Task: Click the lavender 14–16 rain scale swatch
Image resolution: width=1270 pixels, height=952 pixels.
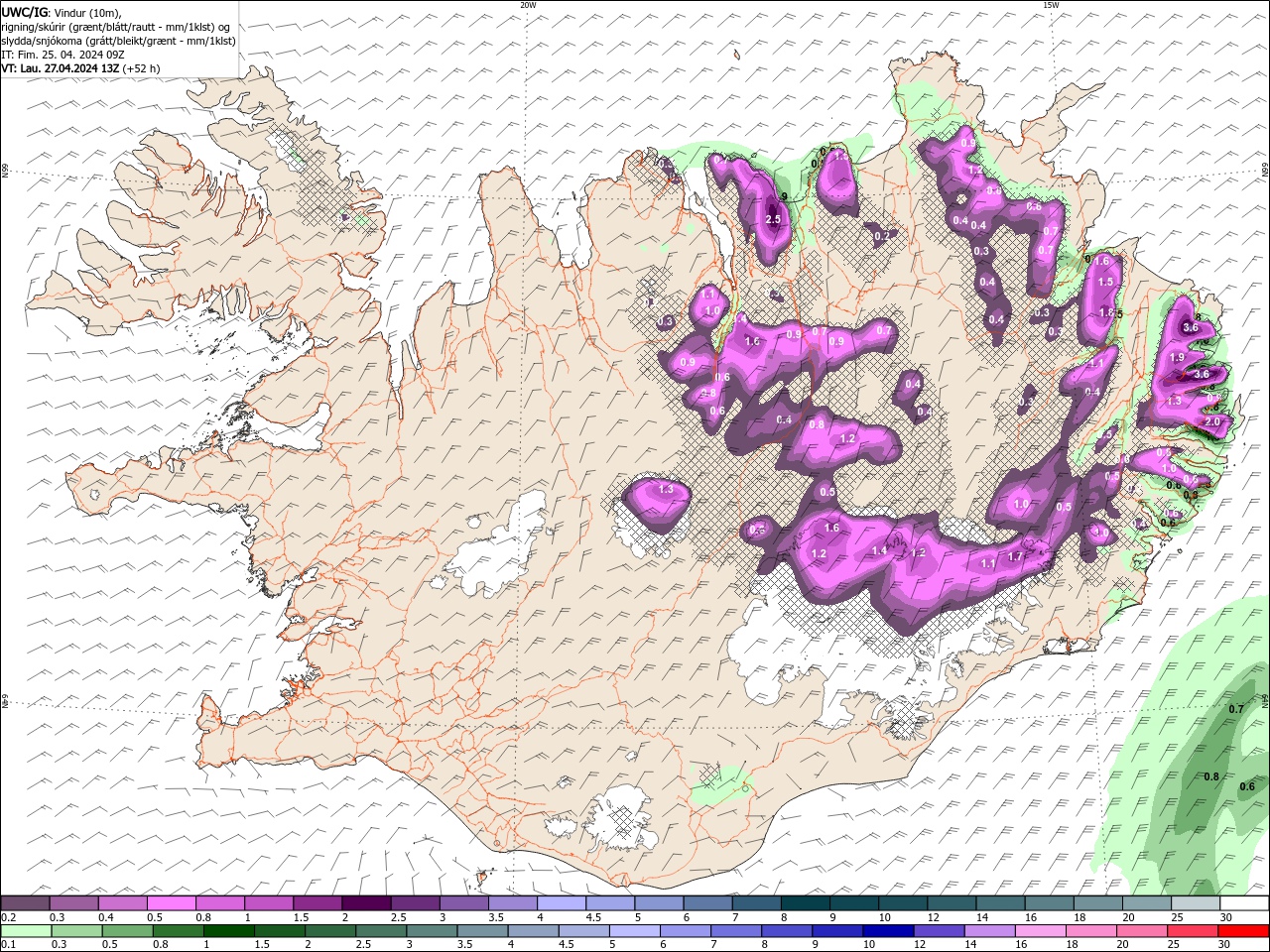Action: tap(990, 931)
